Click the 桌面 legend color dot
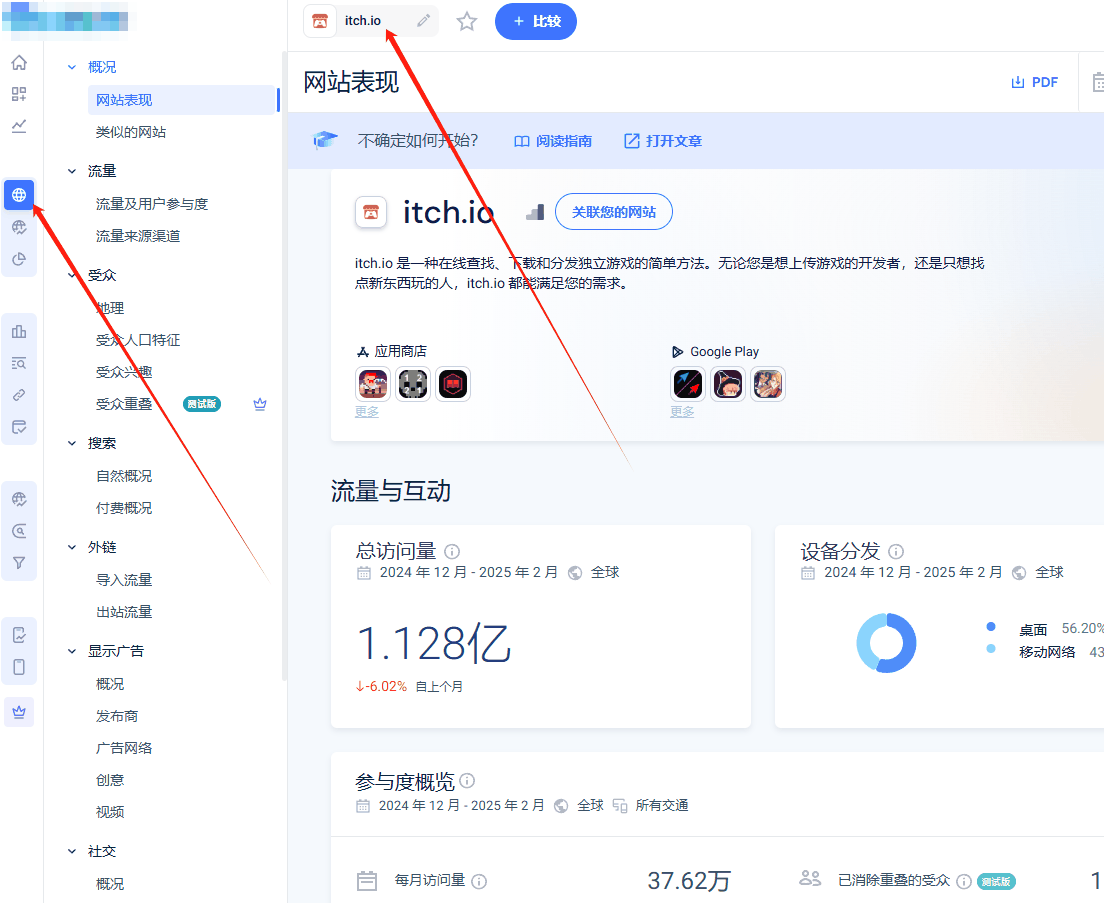Image resolution: width=1104 pixels, height=903 pixels. (x=991, y=626)
